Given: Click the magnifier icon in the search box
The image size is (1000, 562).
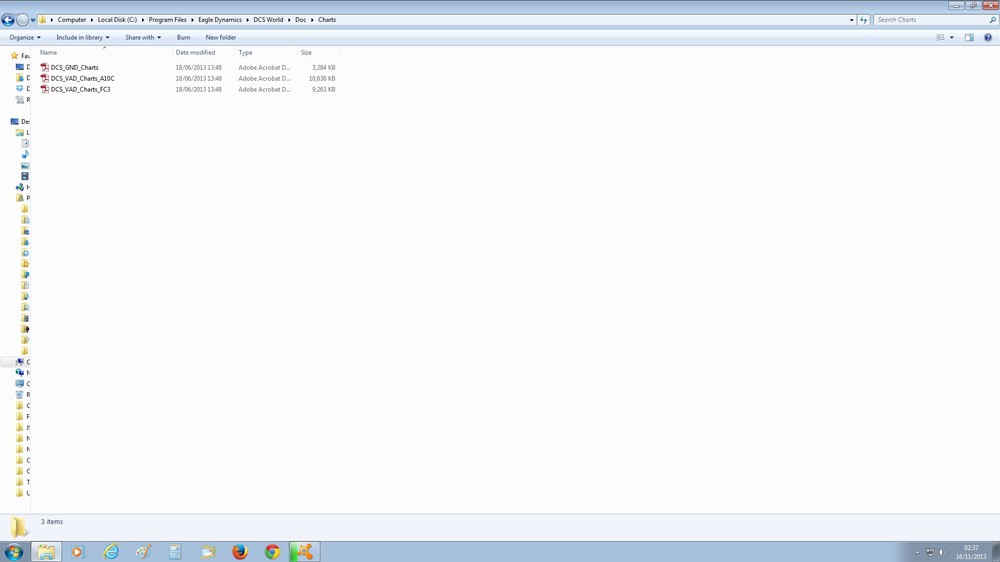Looking at the screenshot, I should point(992,20).
